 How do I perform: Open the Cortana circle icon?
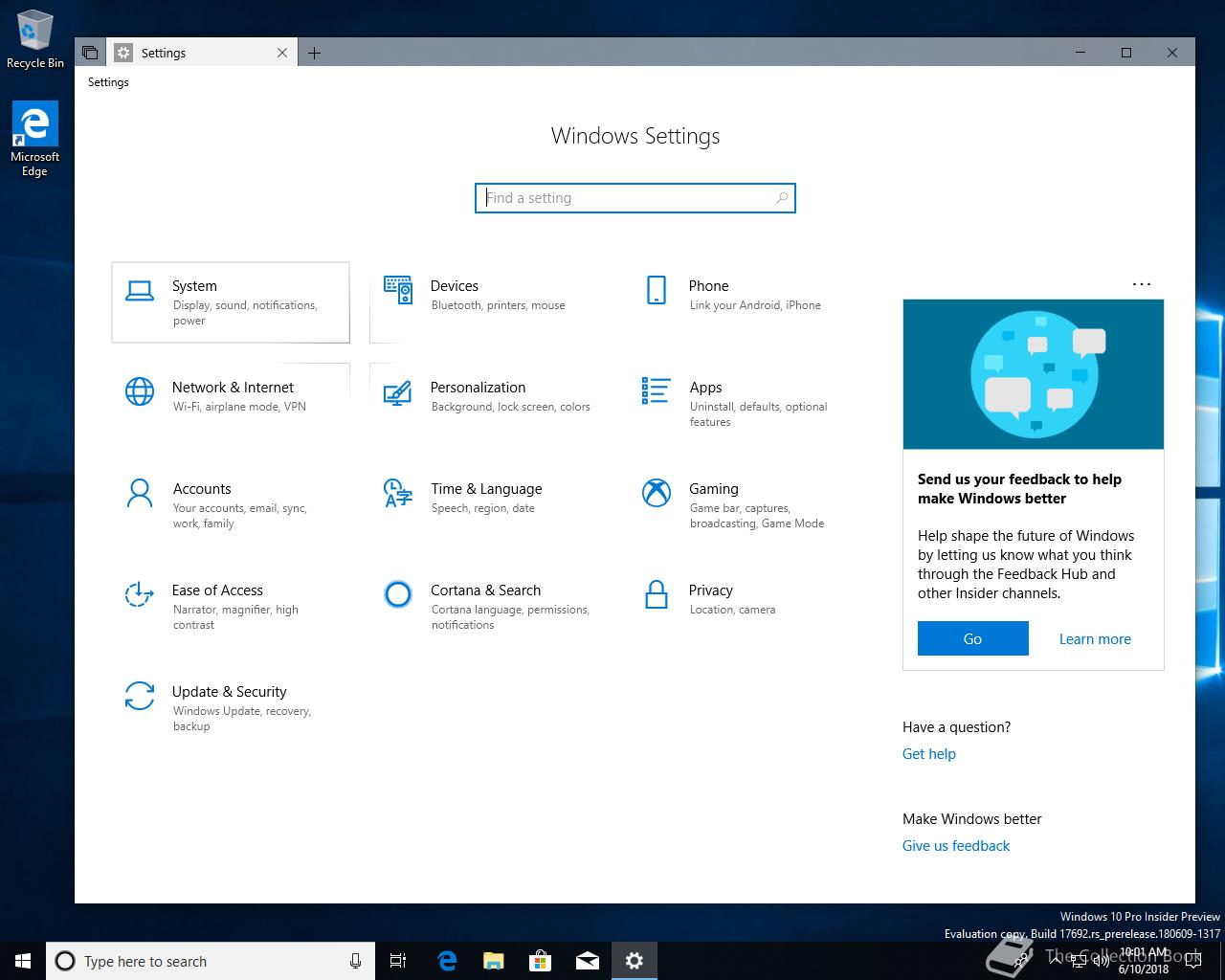pyautogui.click(x=398, y=594)
